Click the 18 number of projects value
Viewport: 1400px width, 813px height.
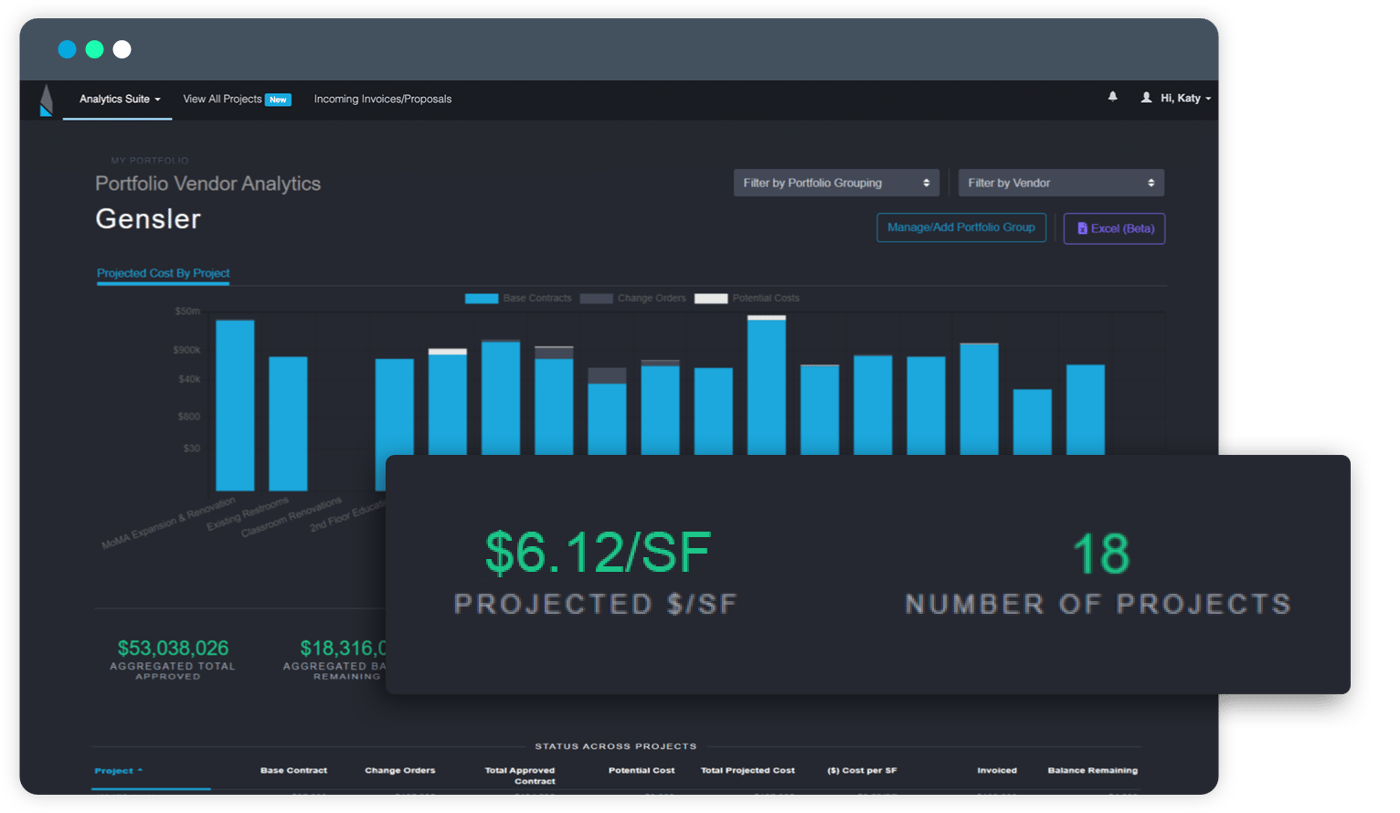[x=1100, y=553]
